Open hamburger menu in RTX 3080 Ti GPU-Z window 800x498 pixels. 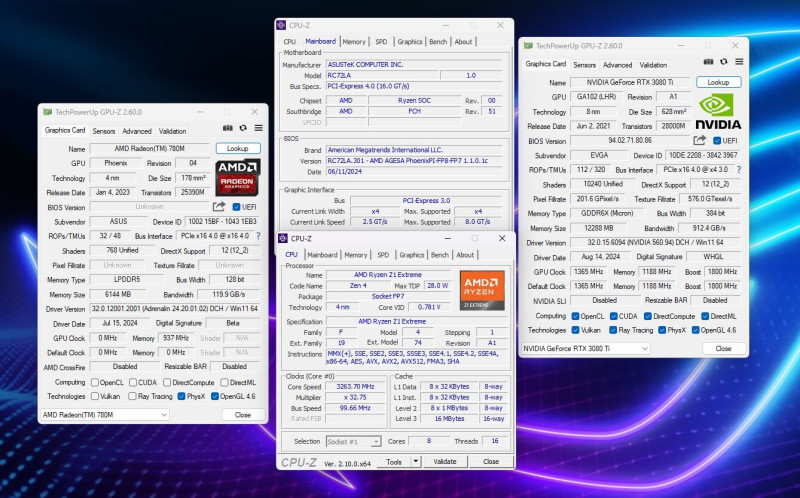pos(739,61)
